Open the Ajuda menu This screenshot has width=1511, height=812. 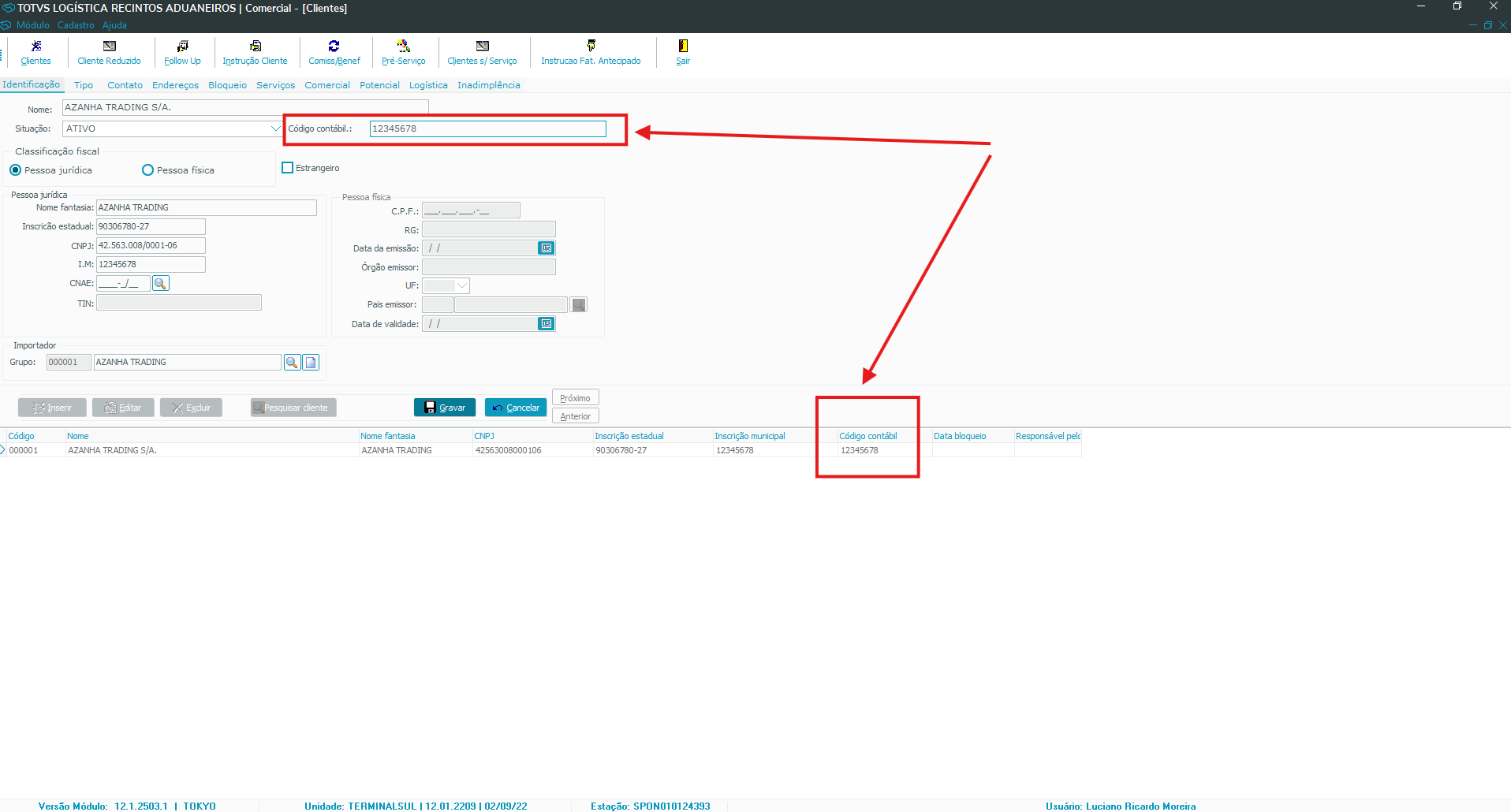(x=114, y=25)
